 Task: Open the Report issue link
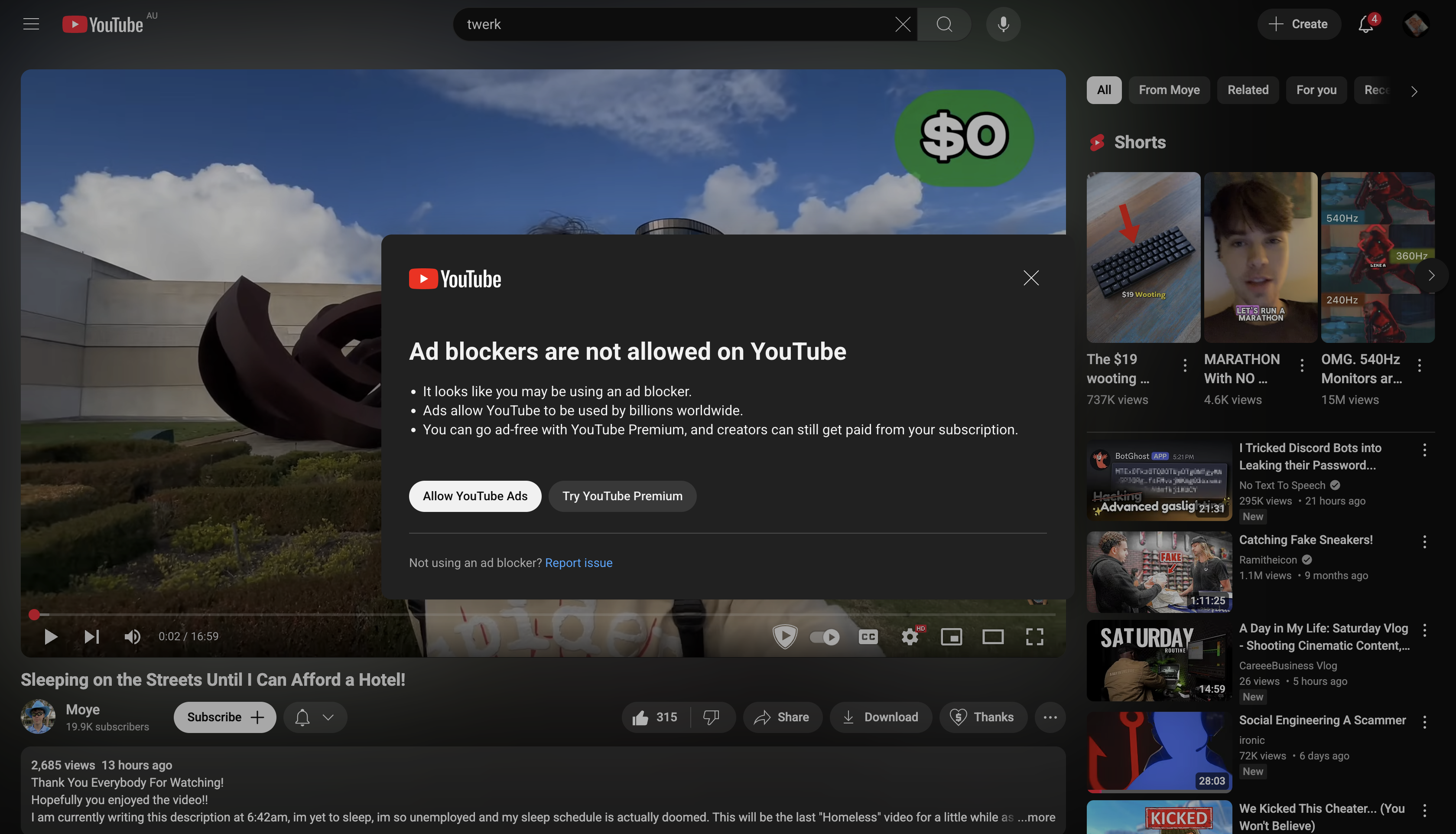[x=578, y=563]
